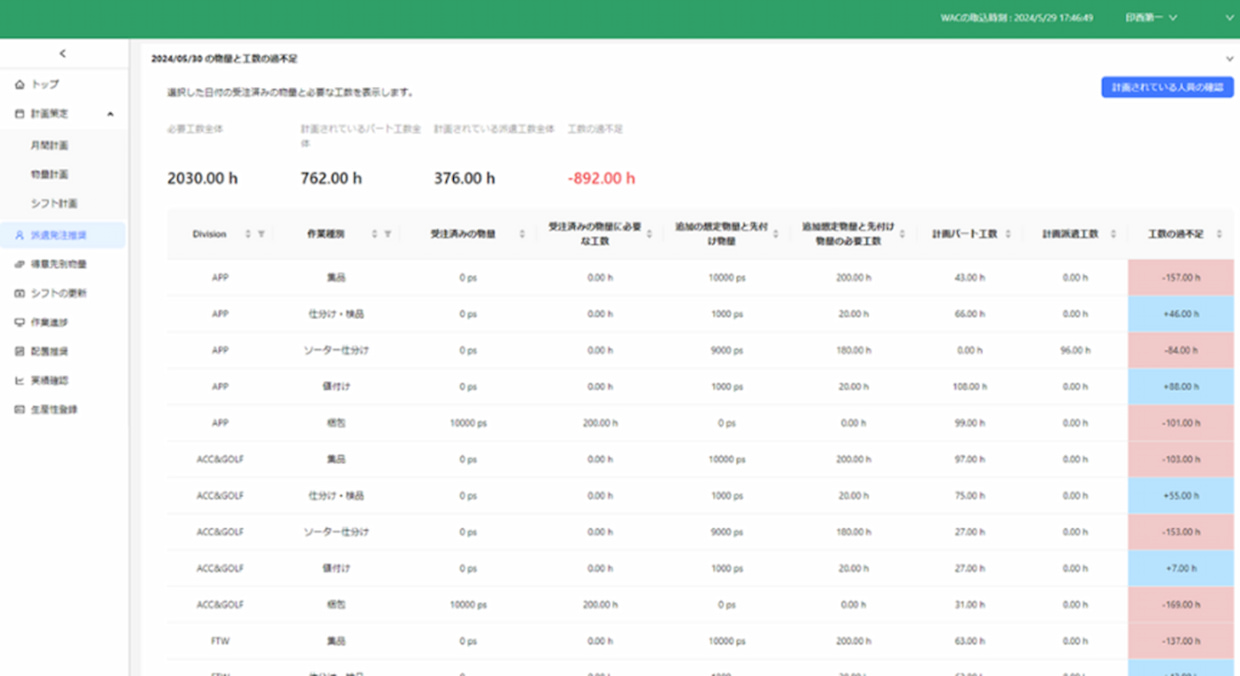The height and width of the screenshot is (676, 1240).
Task: Sort the 作業種別 column
Action: coord(374,234)
